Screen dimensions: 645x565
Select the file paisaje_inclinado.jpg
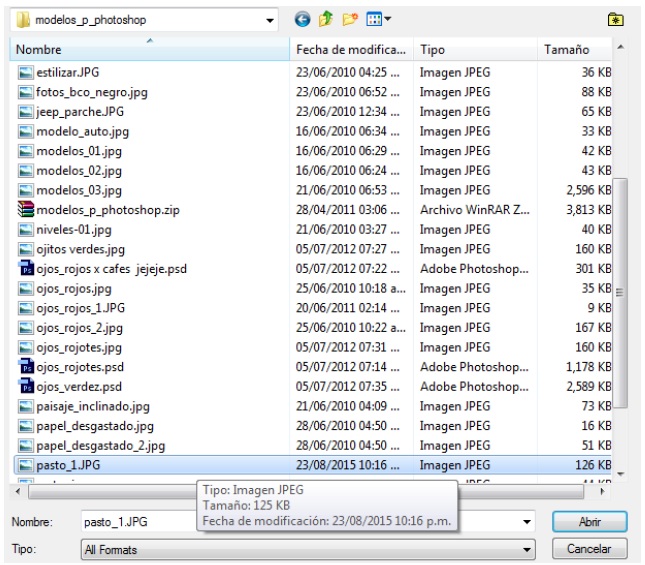point(93,406)
